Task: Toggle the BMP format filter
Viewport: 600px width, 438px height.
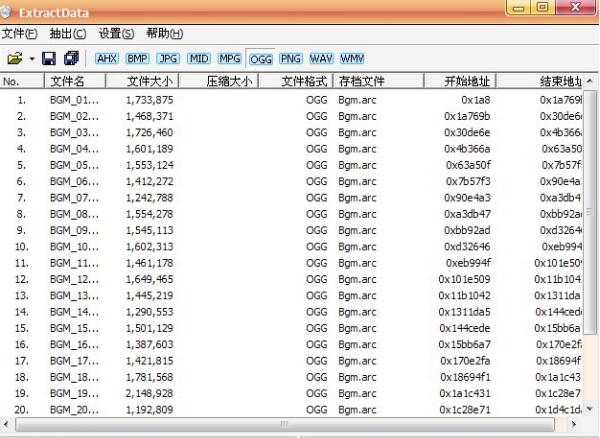Action: click(137, 59)
